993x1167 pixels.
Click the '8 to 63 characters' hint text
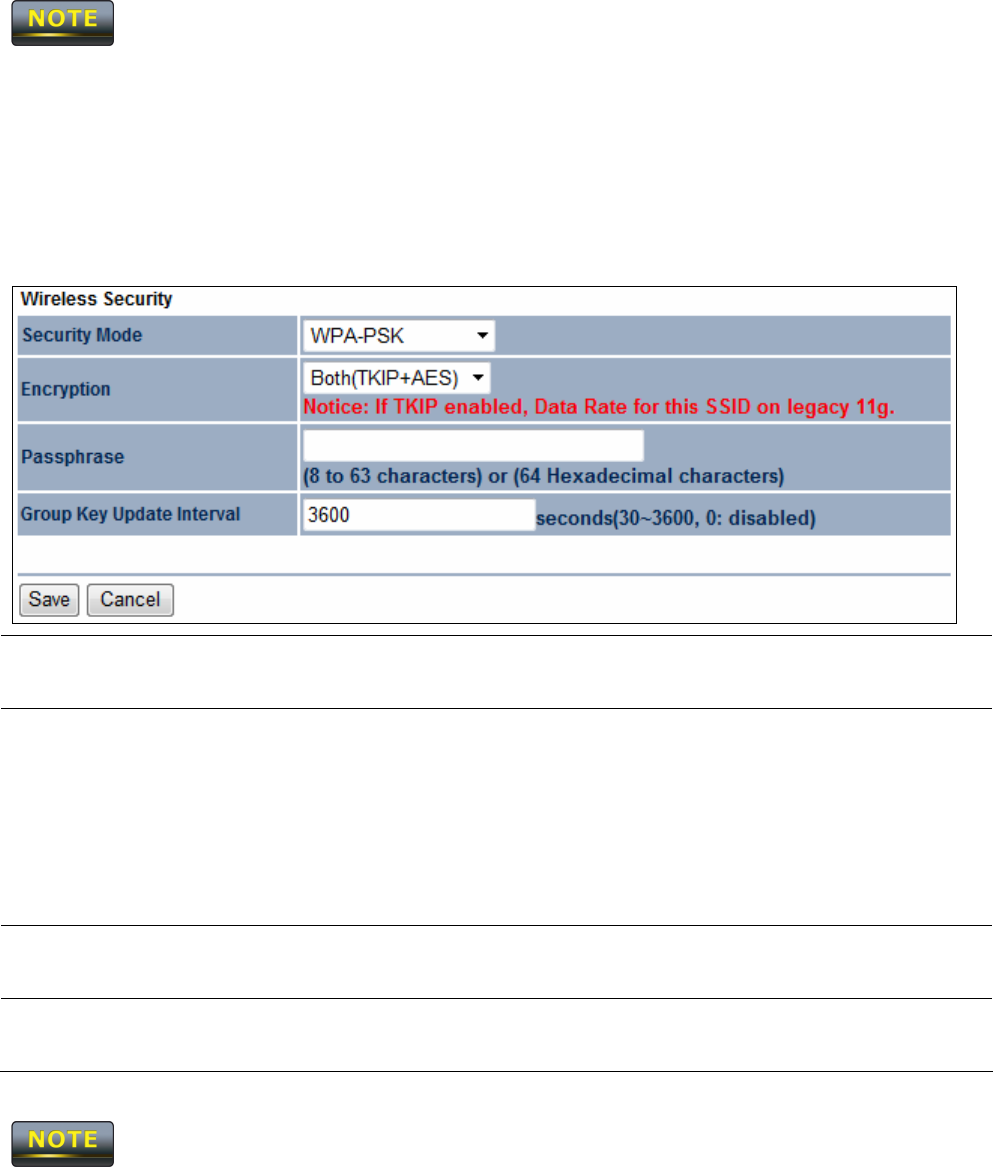[x=543, y=476]
